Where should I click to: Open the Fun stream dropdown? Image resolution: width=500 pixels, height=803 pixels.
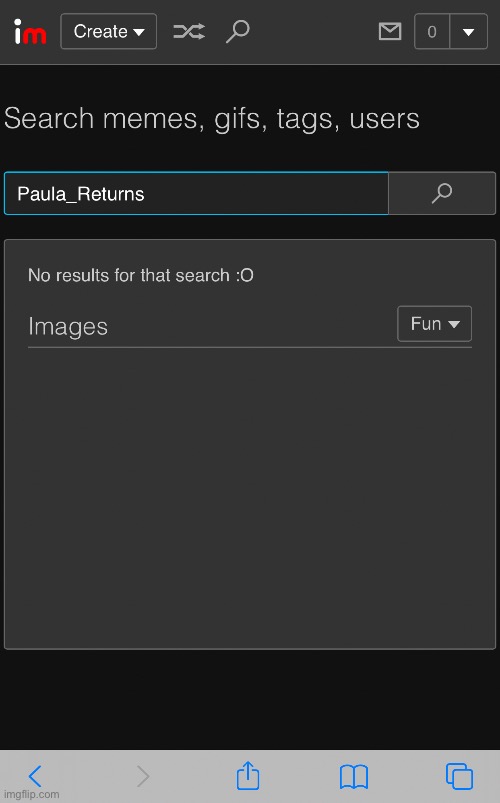434,324
